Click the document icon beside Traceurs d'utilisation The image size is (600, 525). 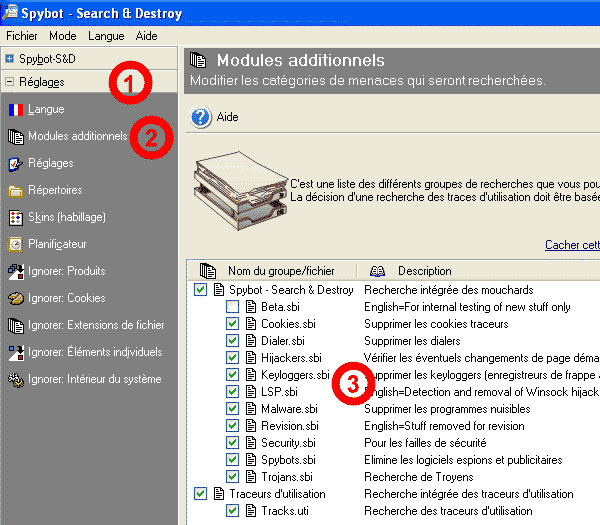pyautogui.click(x=219, y=494)
